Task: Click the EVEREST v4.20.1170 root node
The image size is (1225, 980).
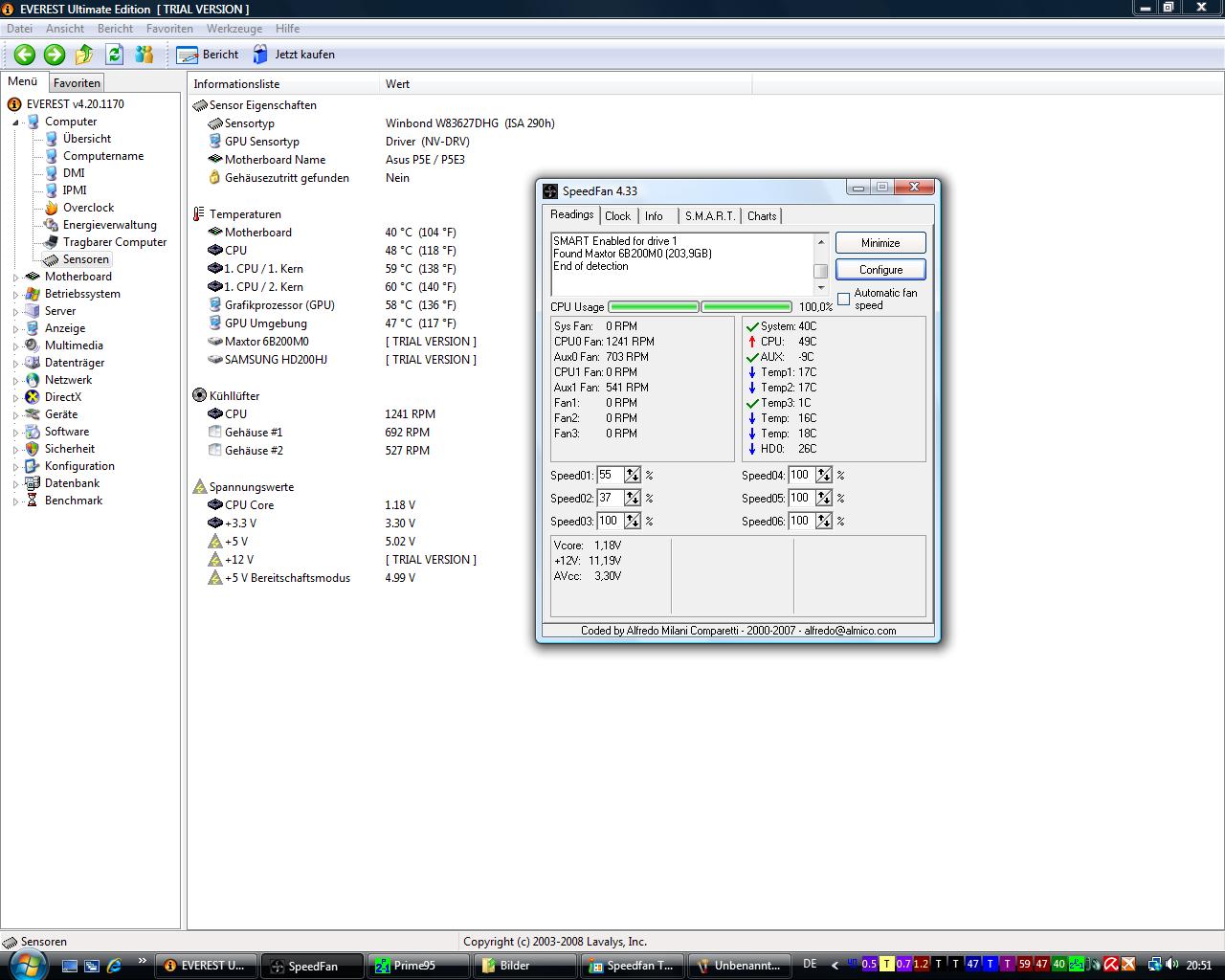Action: click(75, 104)
